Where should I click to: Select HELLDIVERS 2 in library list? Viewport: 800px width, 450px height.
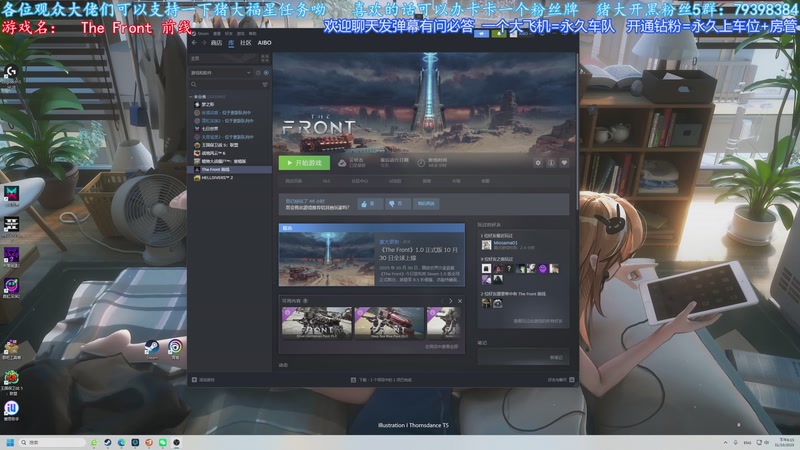pos(217,178)
